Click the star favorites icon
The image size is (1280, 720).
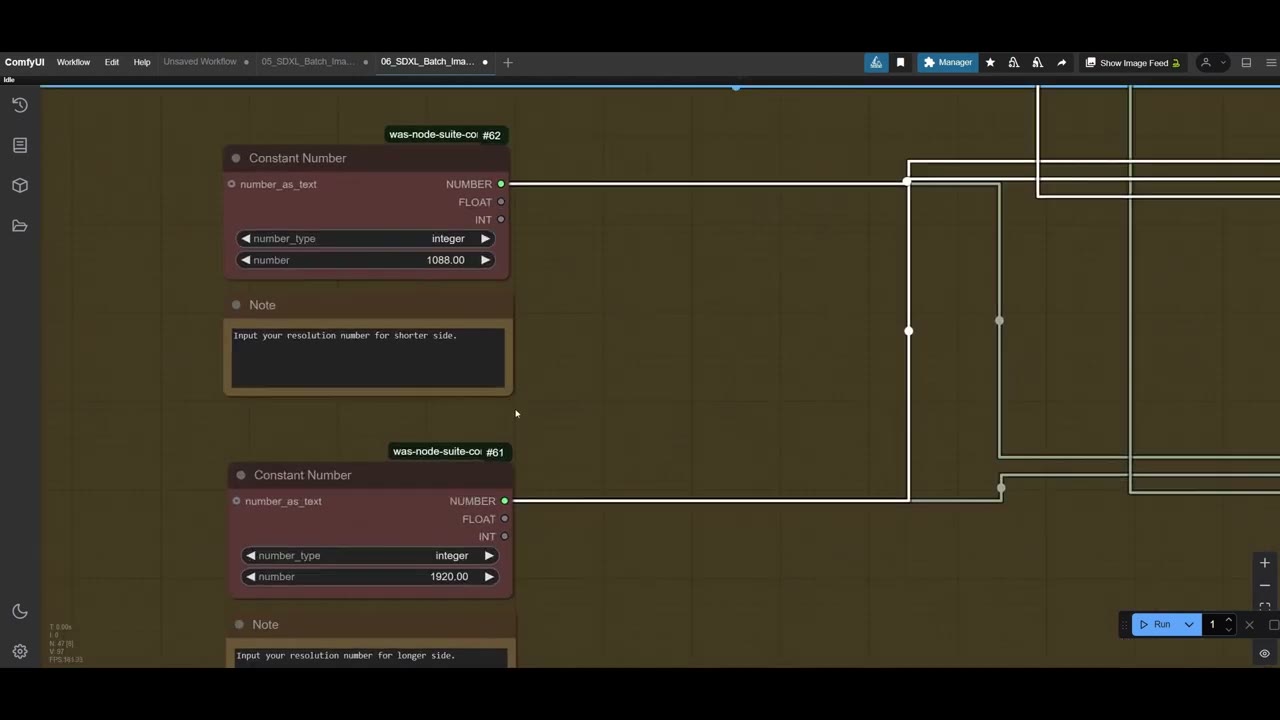coord(990,62)
